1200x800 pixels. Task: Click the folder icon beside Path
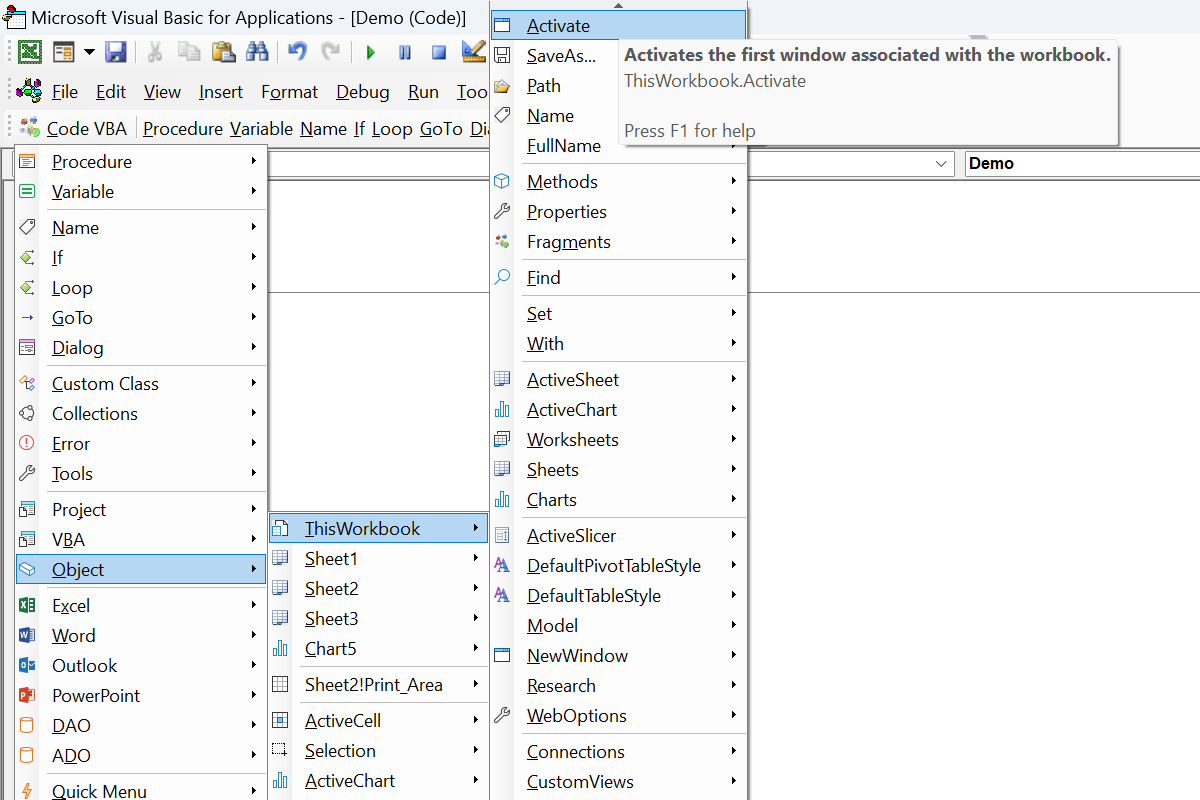pos(503,86)
